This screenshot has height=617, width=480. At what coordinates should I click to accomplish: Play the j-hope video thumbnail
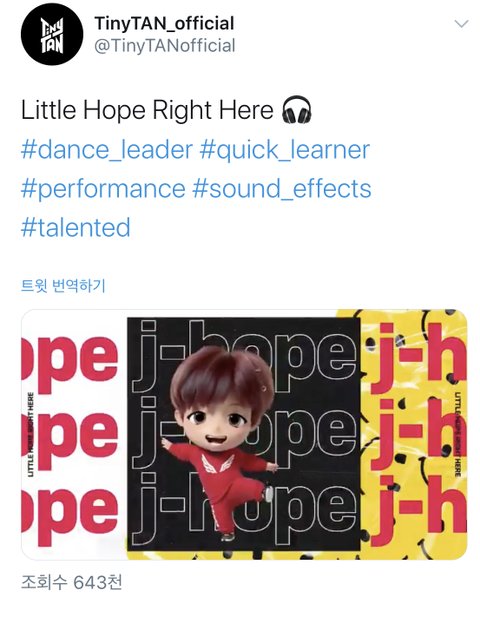coord(244,435)
